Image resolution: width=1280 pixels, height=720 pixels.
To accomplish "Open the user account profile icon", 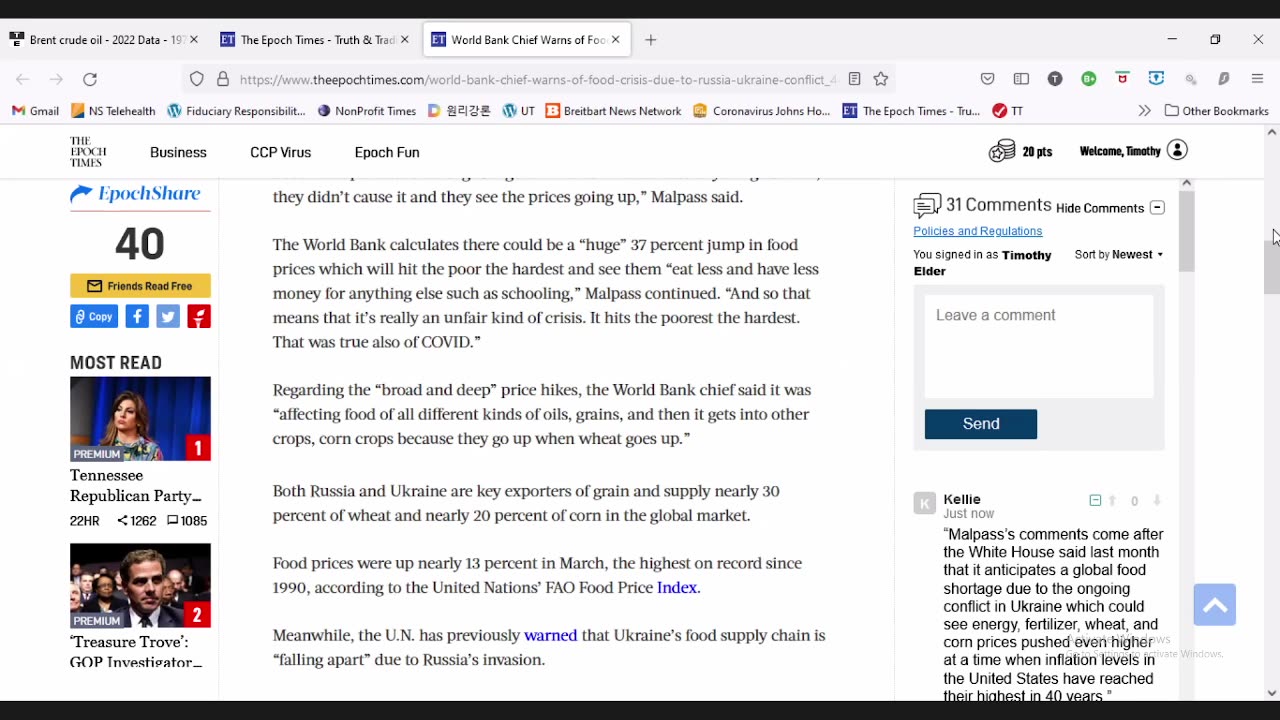I will (x=1177, y=151).
